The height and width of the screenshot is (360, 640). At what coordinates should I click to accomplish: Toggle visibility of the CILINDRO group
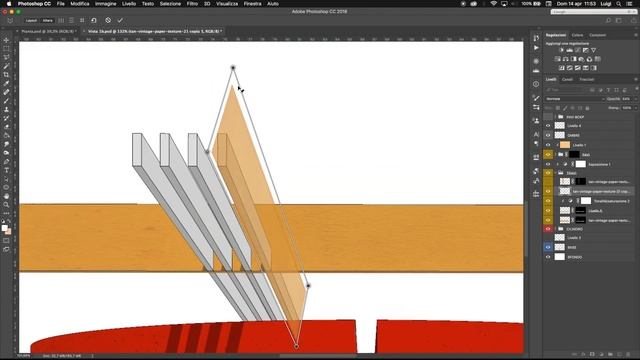[x=548, y=229]
